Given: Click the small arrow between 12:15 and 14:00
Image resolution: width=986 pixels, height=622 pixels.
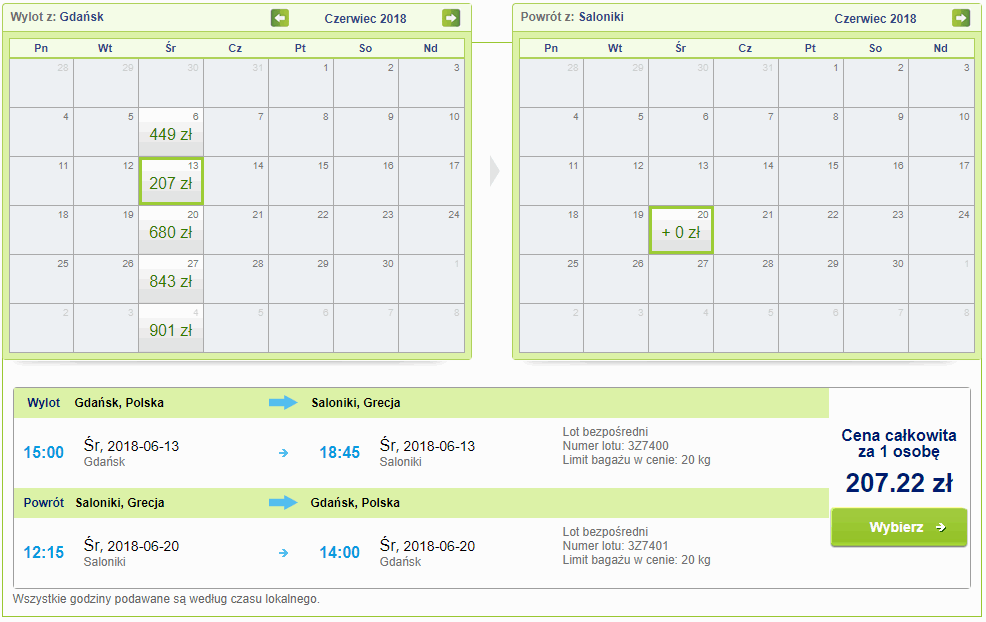Looking at the screenshot, I should (x=283, y=552).
